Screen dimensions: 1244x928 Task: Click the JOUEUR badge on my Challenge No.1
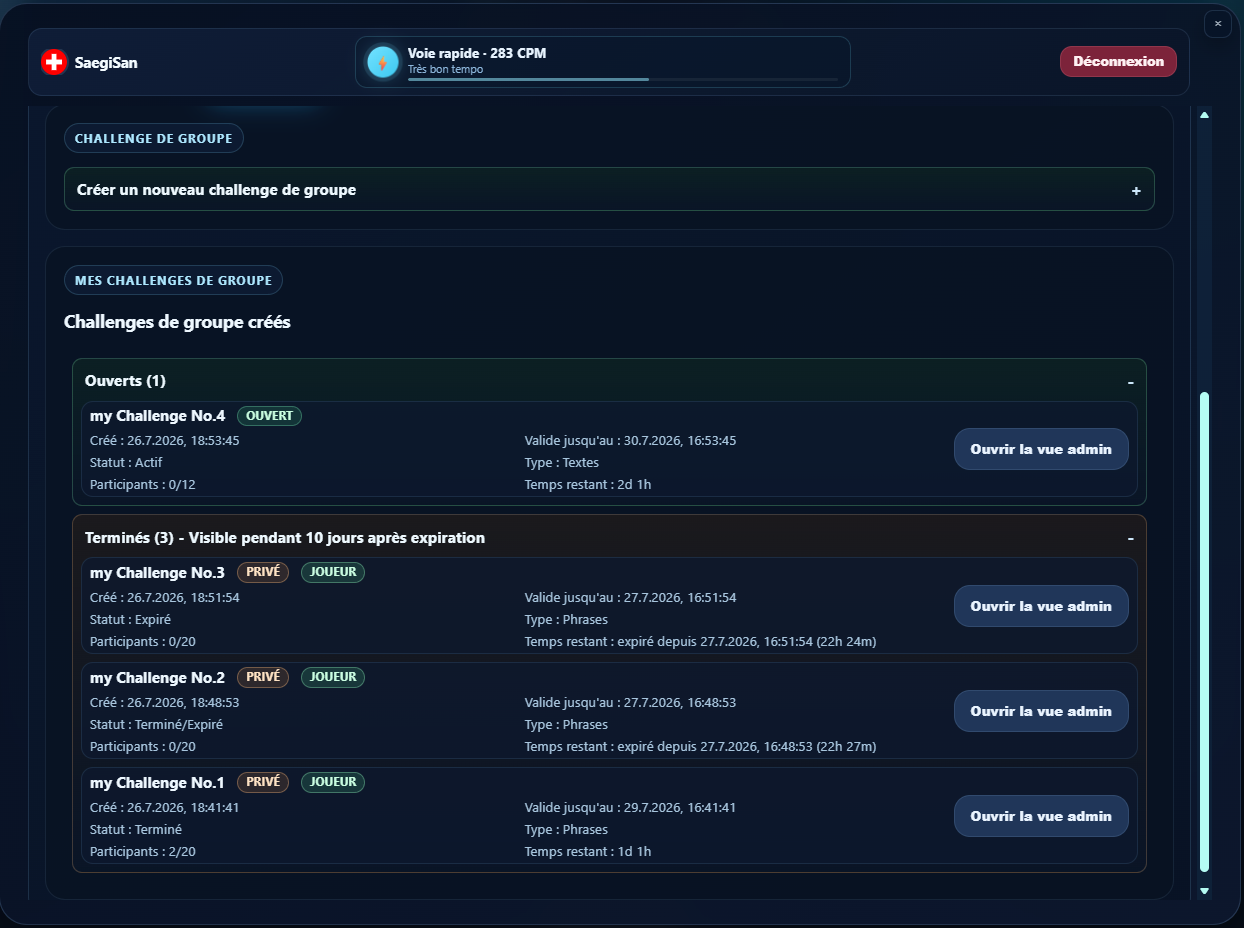[333, 782]
